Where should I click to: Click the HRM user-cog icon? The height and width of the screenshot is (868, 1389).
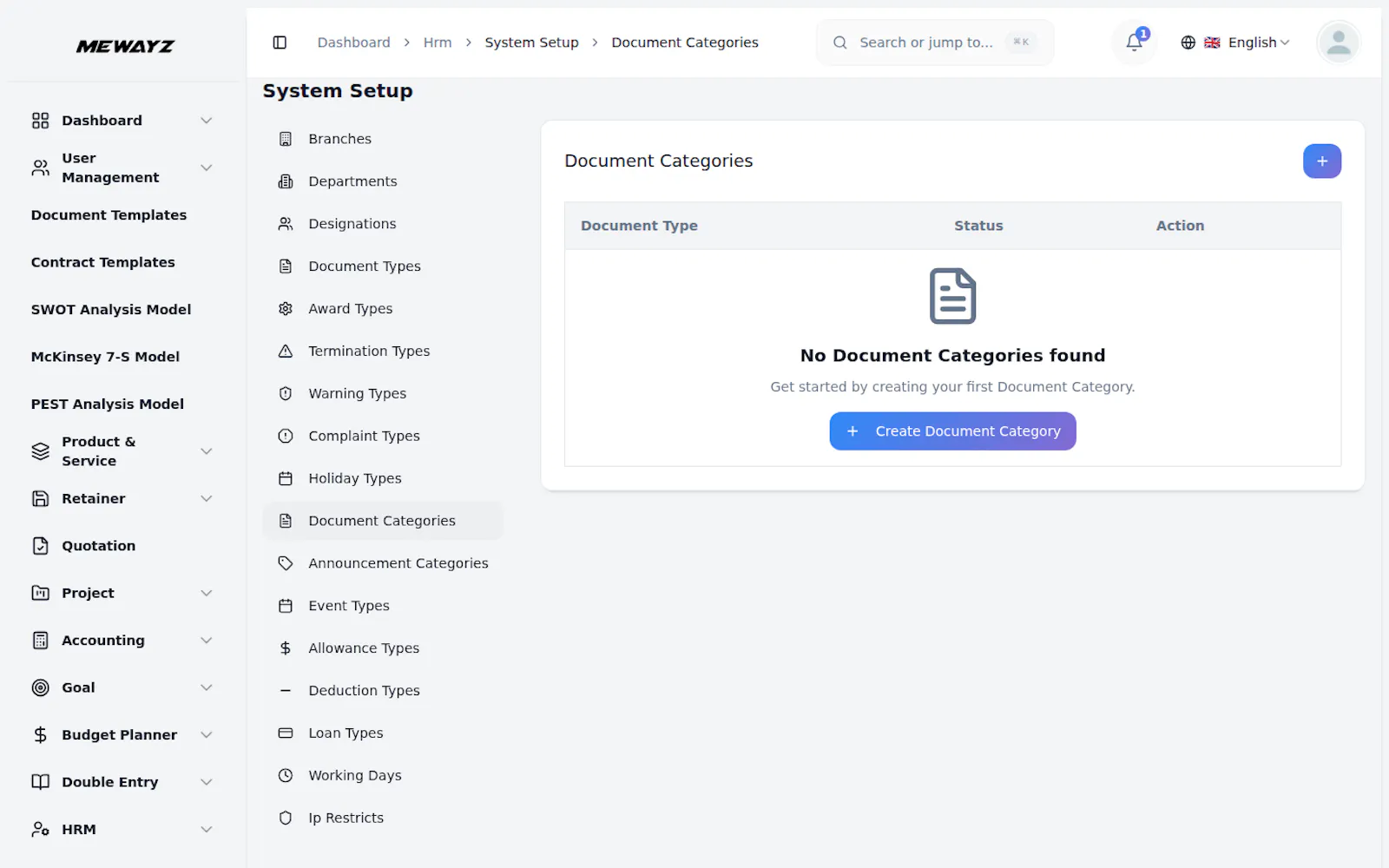[x=41, y=830]
